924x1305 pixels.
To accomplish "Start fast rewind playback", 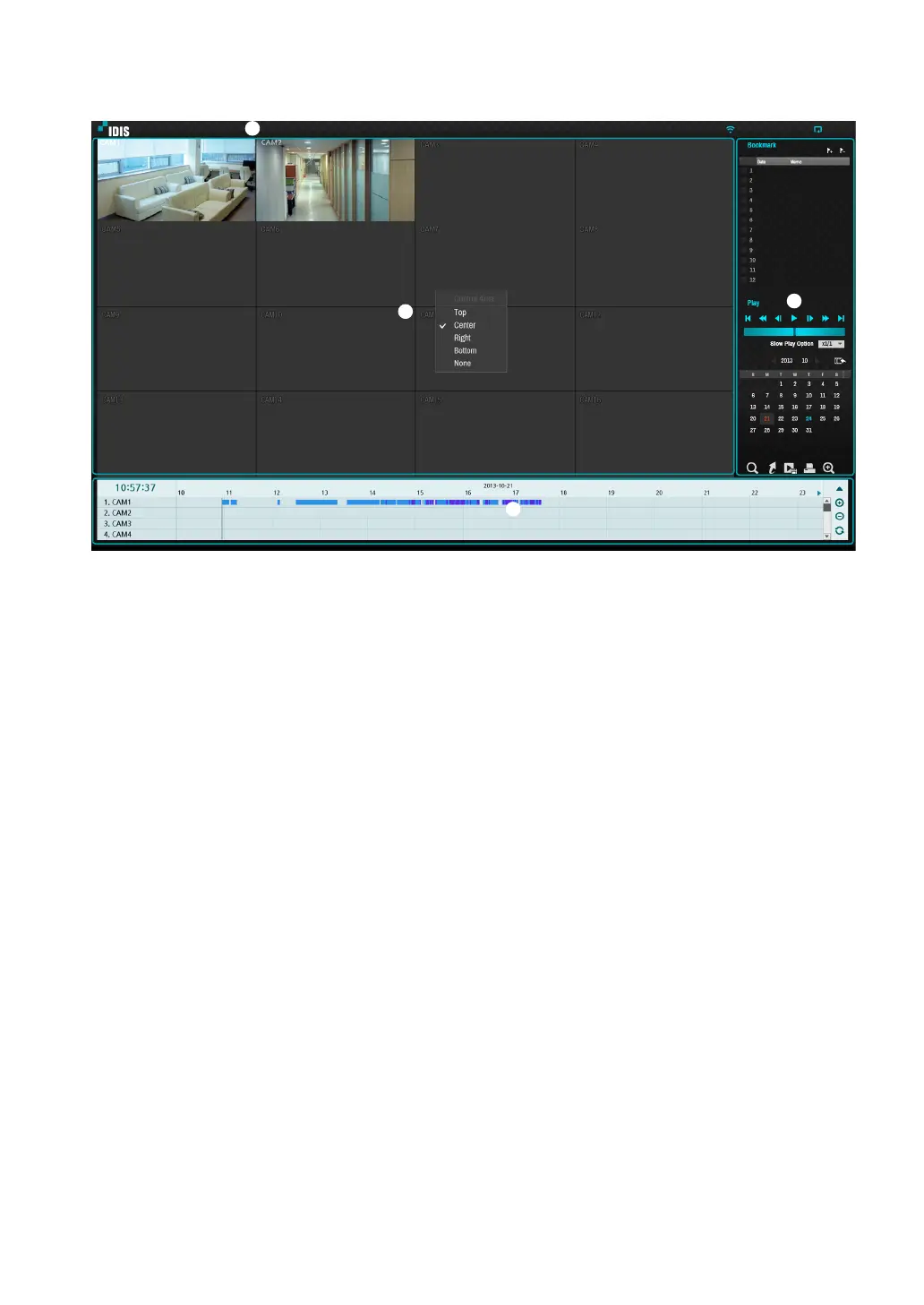I will pos(763,319).
